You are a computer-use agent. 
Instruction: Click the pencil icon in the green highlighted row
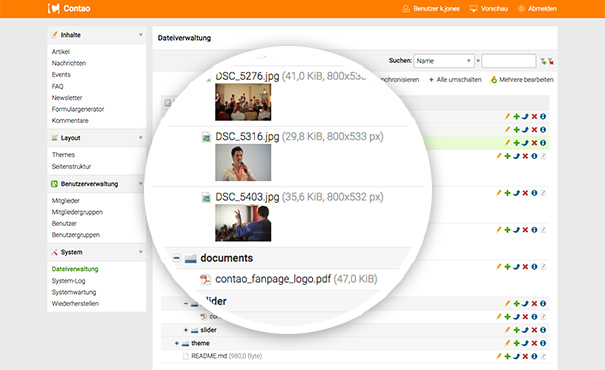[507, 143]
